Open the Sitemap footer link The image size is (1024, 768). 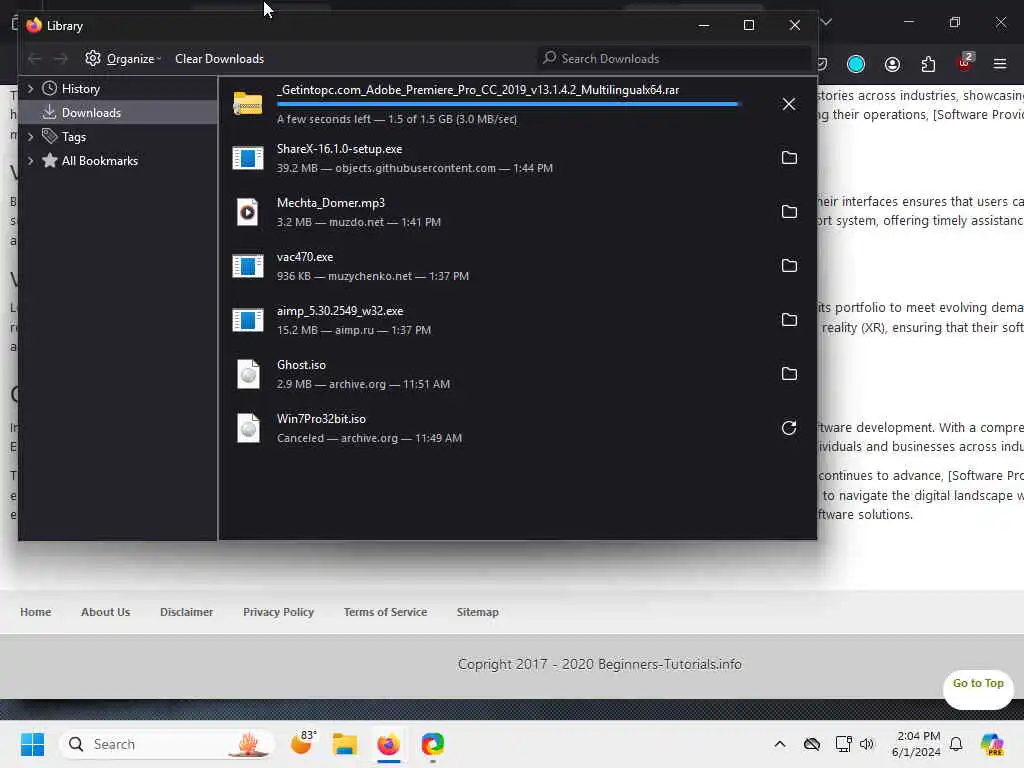pos(477,612)
